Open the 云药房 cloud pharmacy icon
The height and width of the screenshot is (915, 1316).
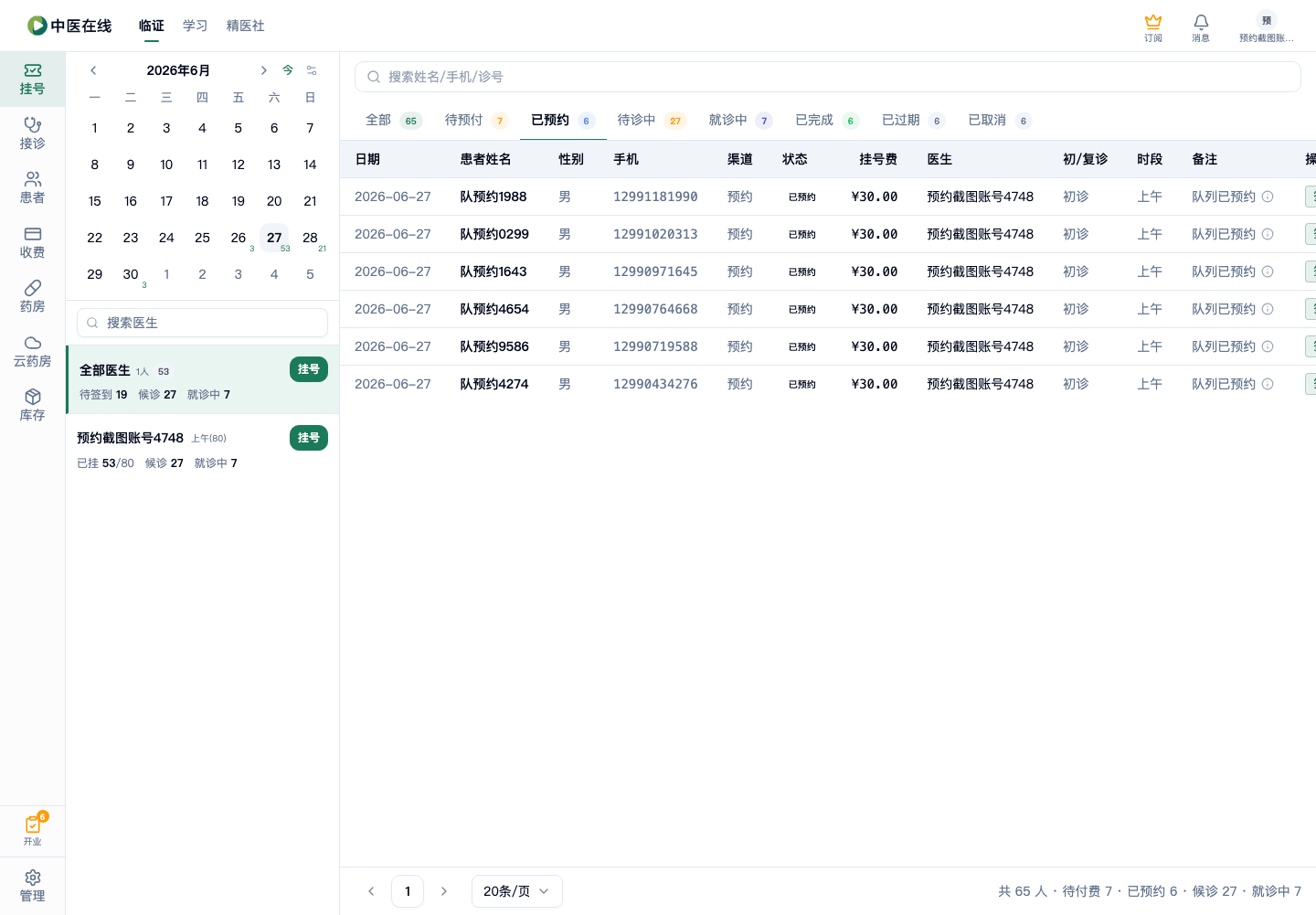(32, 351)
